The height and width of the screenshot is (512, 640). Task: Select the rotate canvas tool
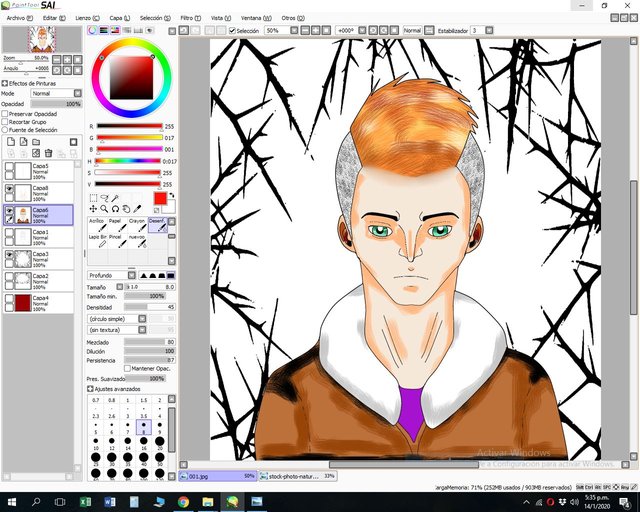point(116,209)
